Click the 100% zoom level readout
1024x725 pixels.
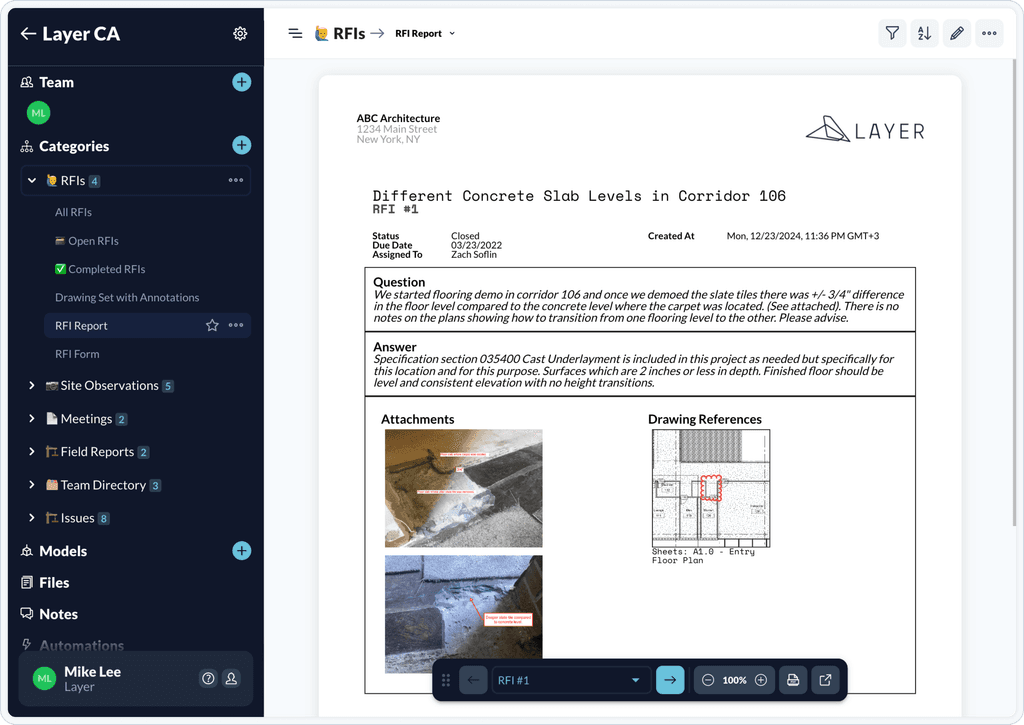coord(734,680)
